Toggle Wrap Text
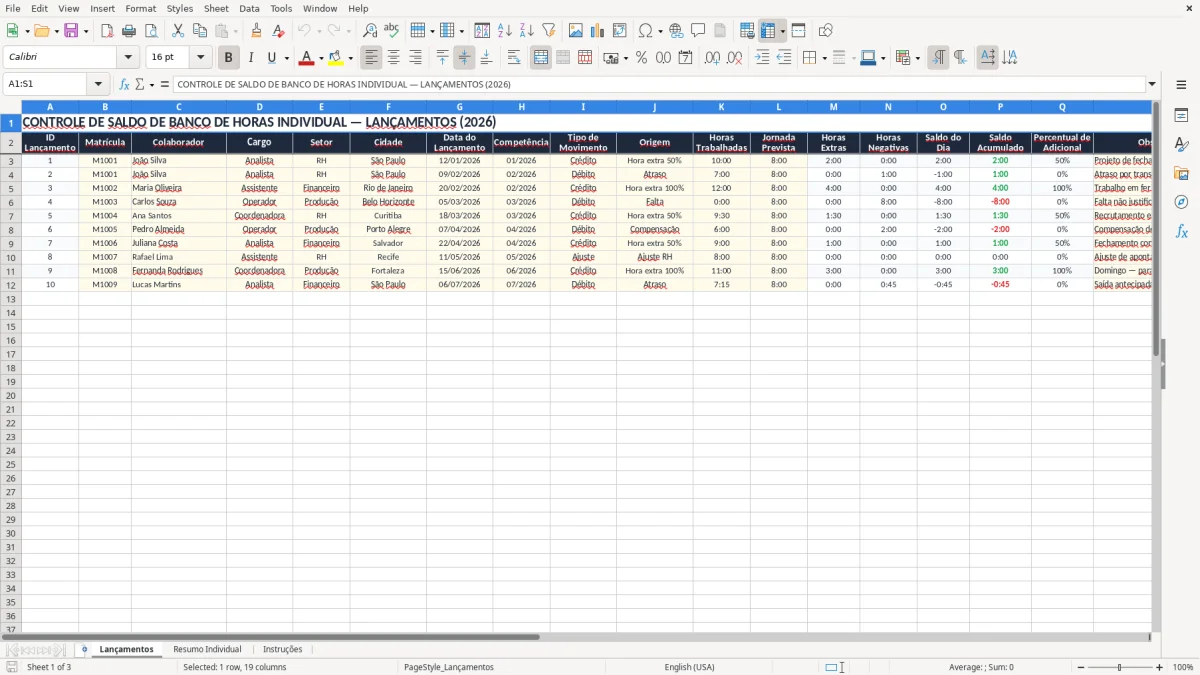The height and width of the screenshot is (675, 1200). click(514, 58)
